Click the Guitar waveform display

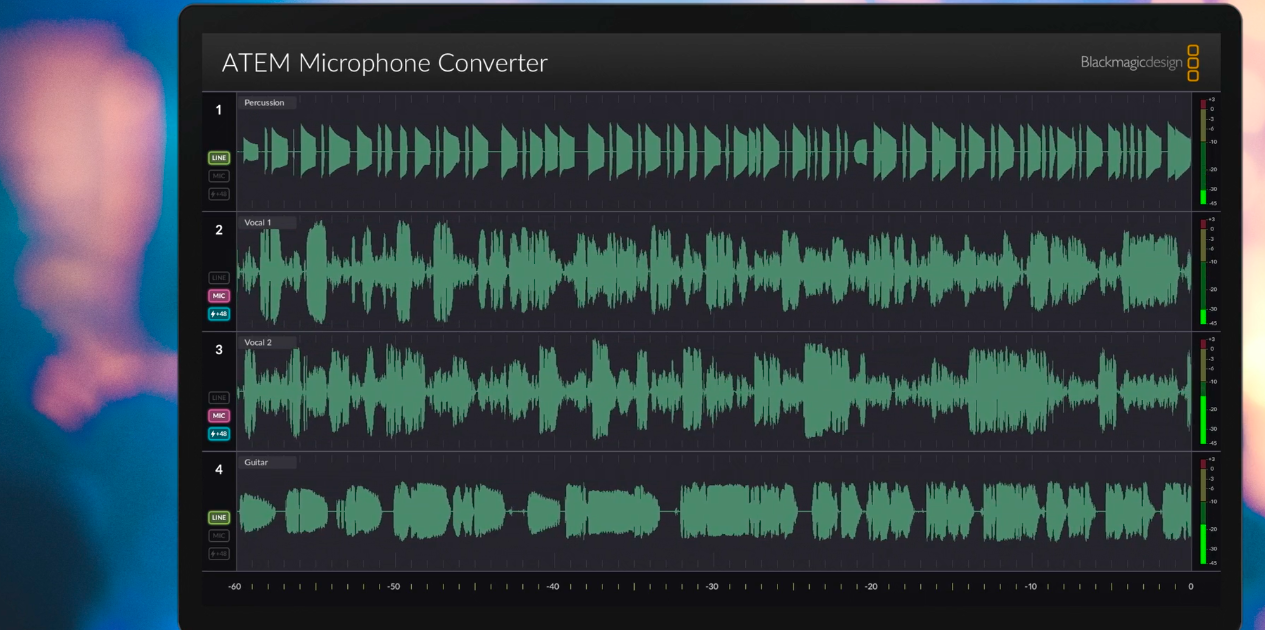point(714,511)
